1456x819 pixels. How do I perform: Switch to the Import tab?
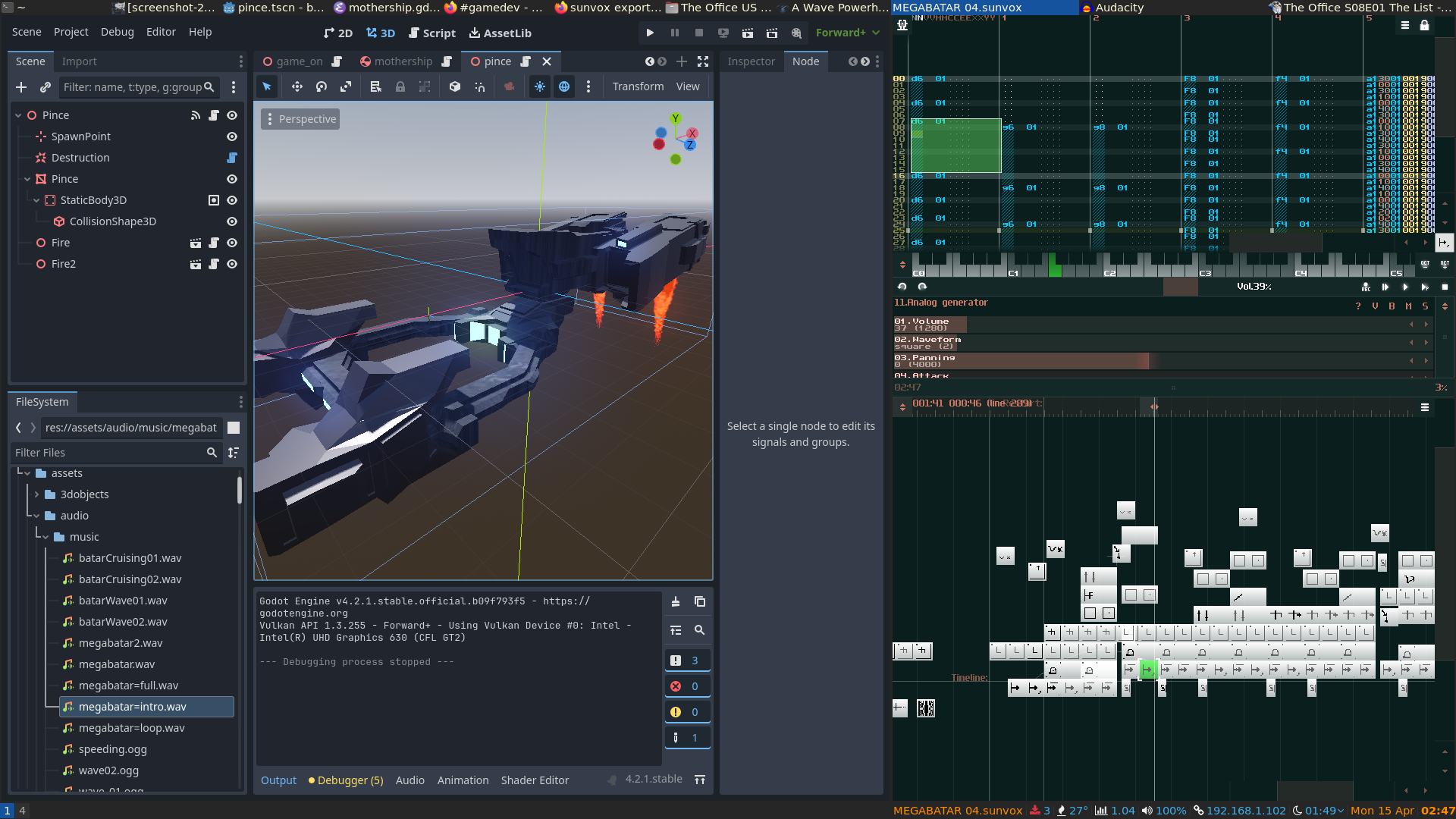click(80, 61)
